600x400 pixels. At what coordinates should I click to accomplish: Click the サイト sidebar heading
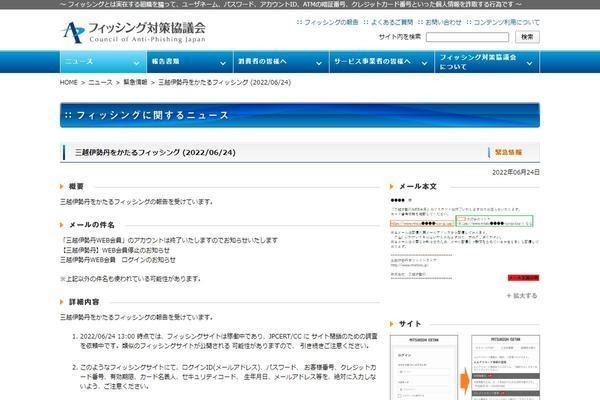point(410,324)
